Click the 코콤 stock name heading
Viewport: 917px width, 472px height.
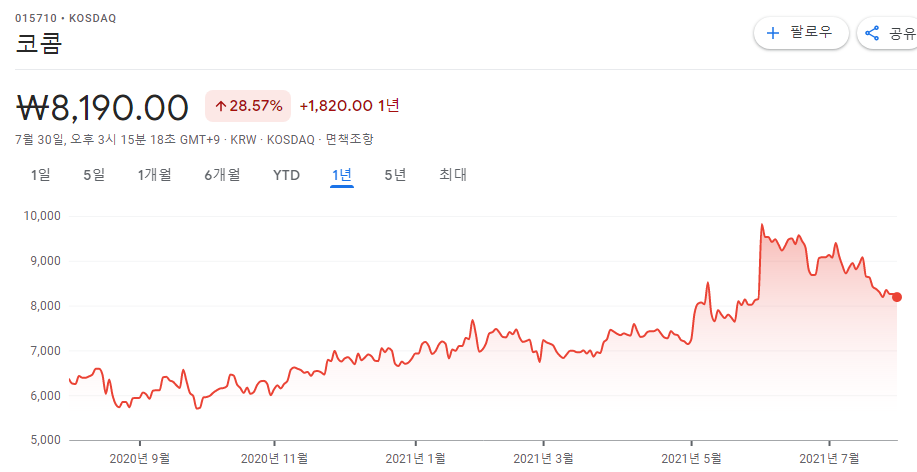pyautogui.click(x=39, y=44)
